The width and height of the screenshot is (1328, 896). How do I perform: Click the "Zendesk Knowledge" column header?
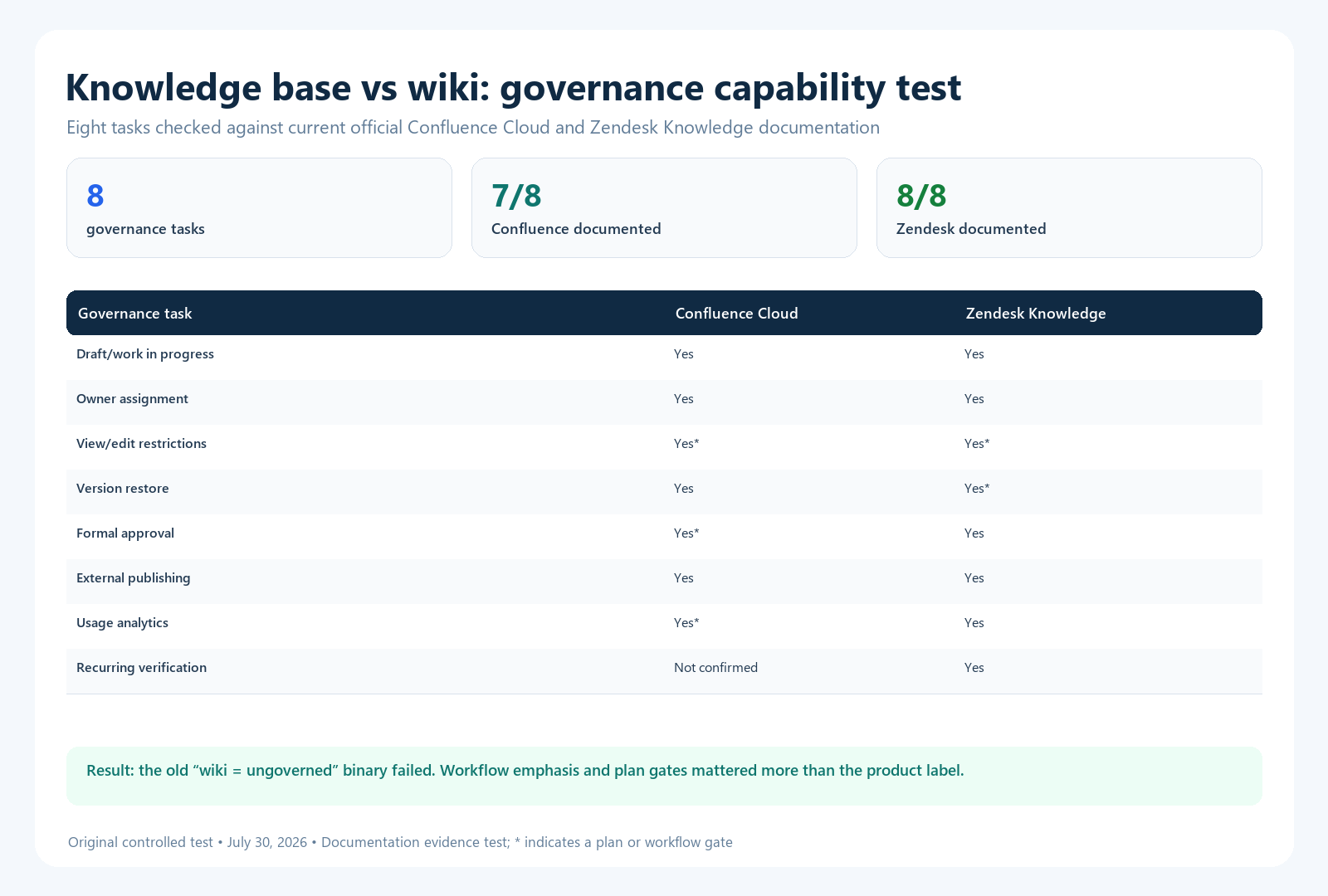(1036, 314)
